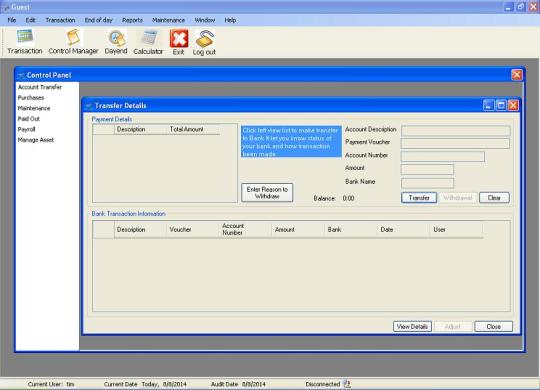Click the Disconnected status icon

(x=347, y=384)
